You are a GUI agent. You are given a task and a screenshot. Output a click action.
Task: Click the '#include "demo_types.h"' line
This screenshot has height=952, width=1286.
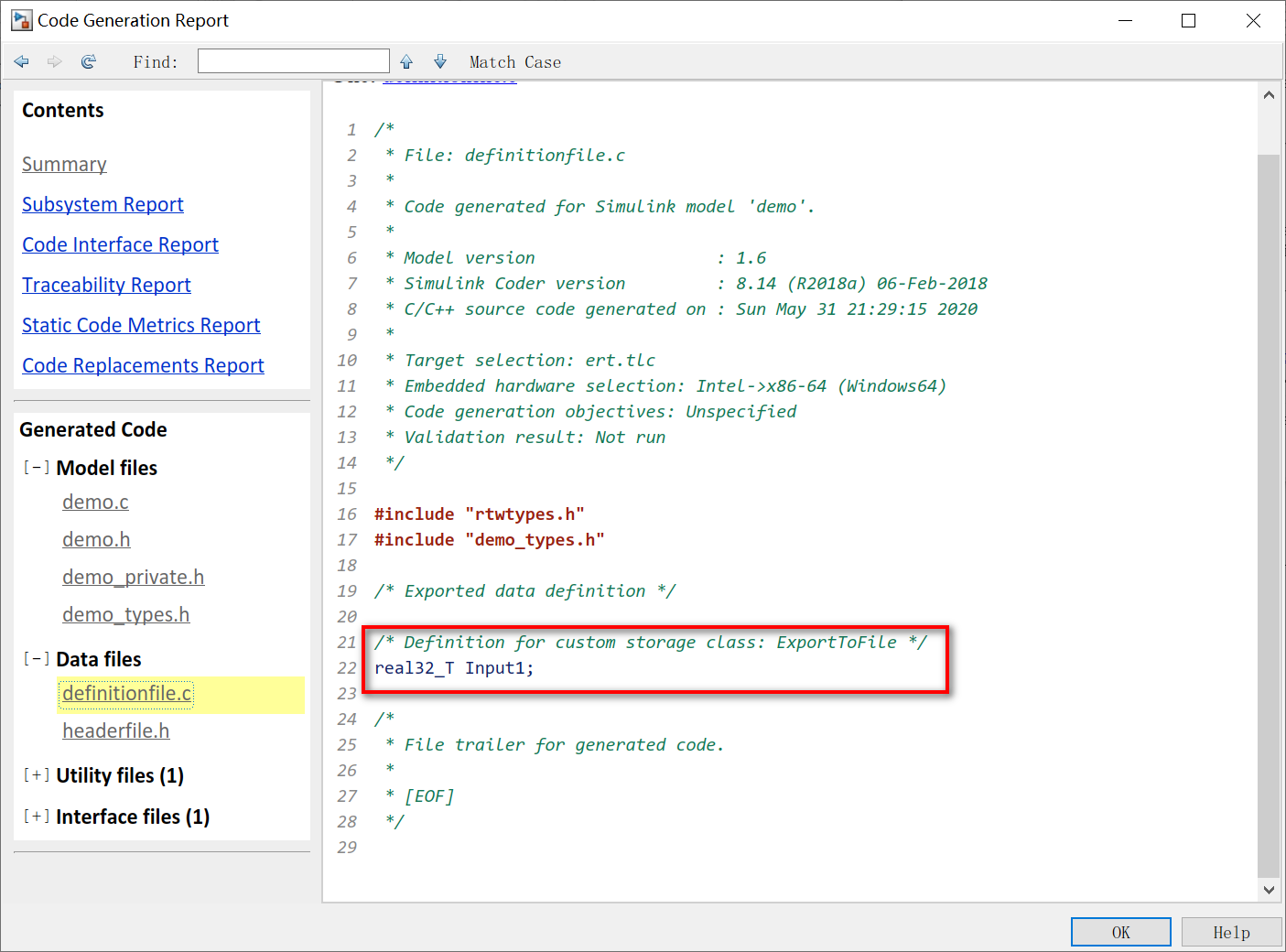point(489,540)
